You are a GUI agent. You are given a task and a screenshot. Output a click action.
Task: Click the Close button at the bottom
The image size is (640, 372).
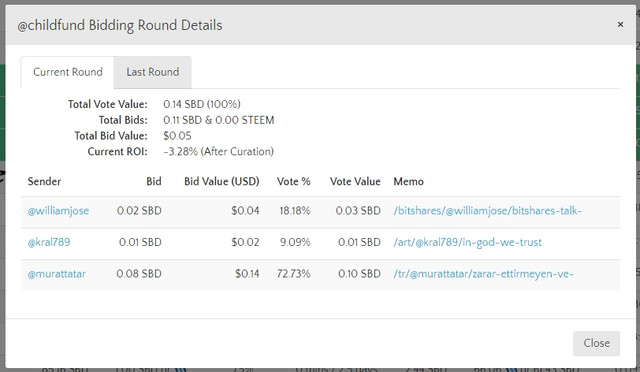click(x=596, y=343)
